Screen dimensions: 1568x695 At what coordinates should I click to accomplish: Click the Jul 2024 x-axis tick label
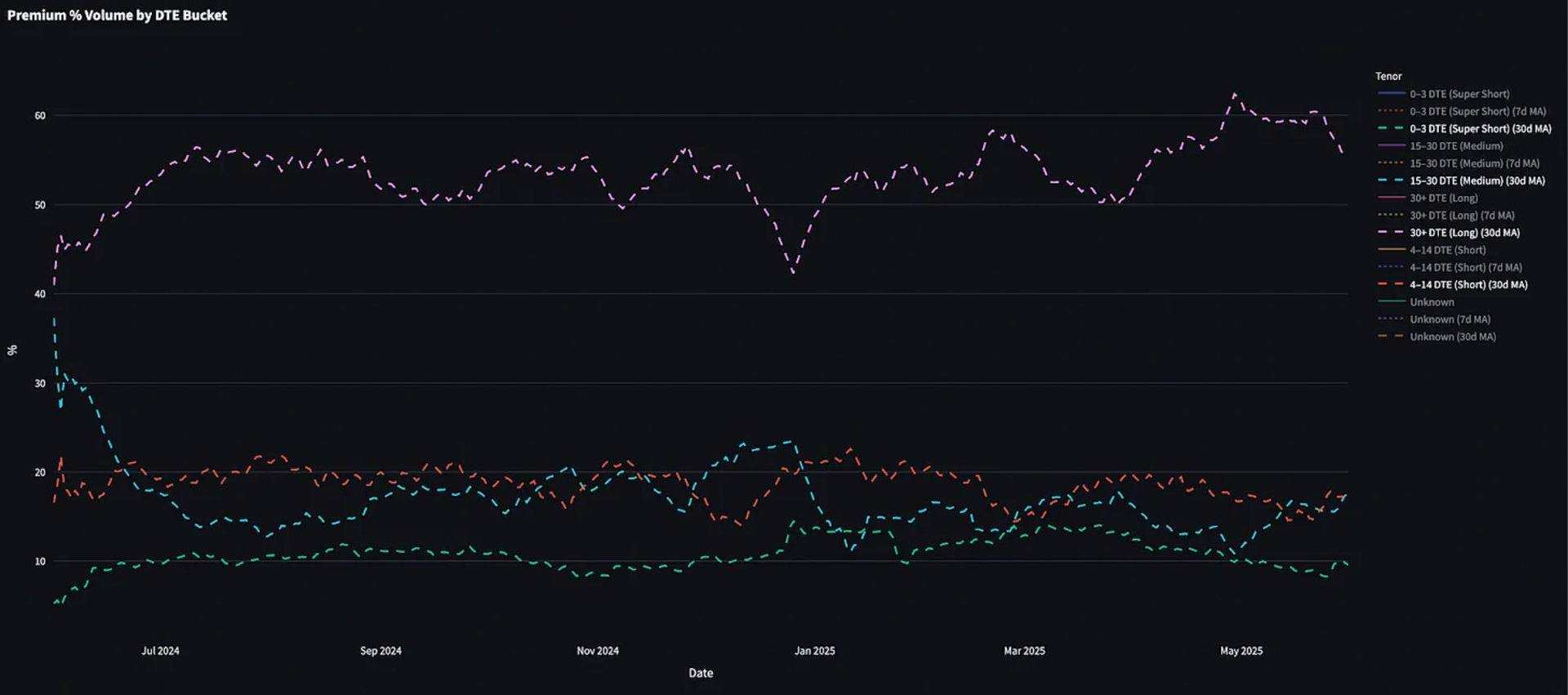[160, 651]
